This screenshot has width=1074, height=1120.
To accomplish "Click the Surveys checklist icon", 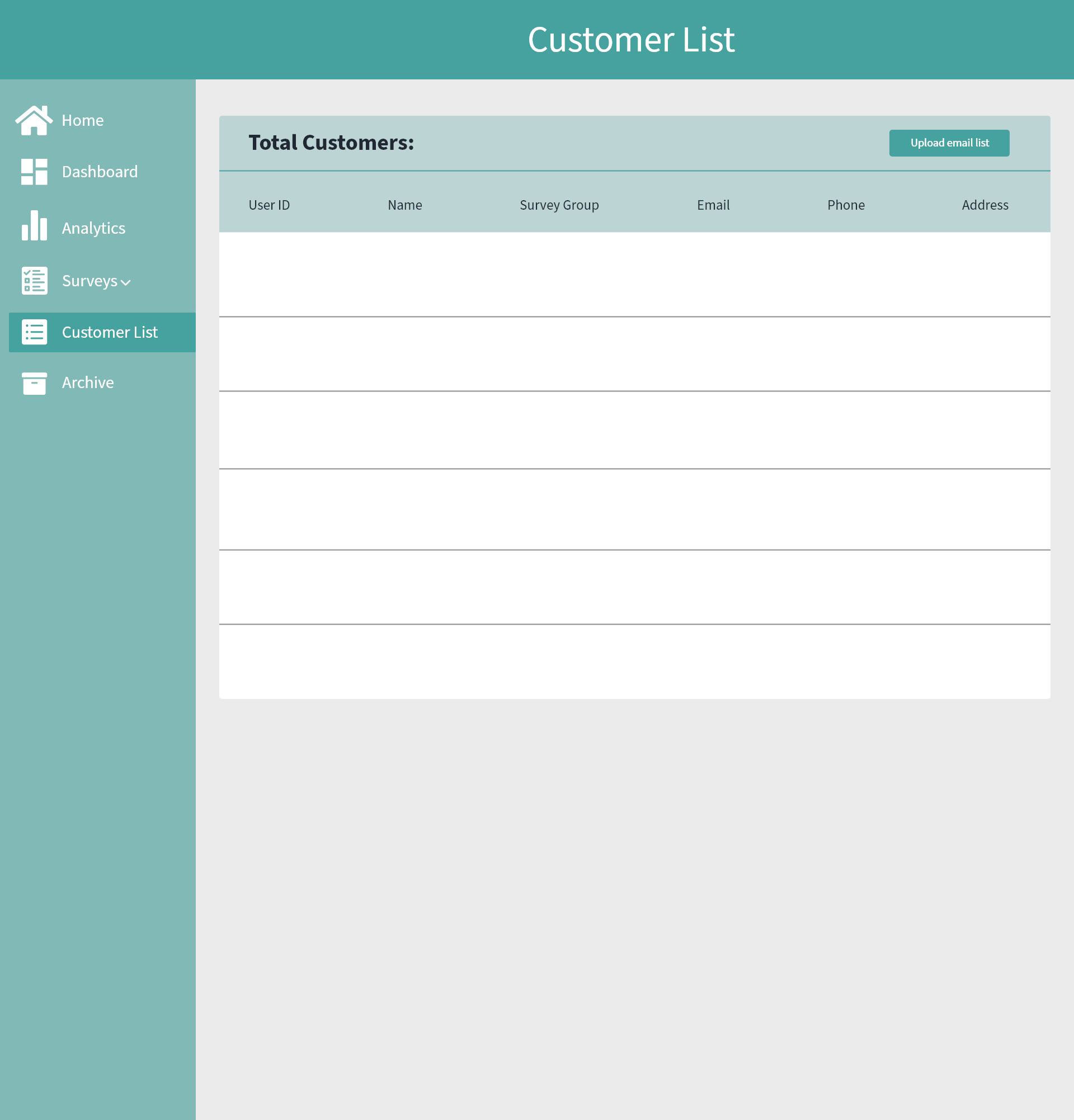I will [x=34, y=281].
